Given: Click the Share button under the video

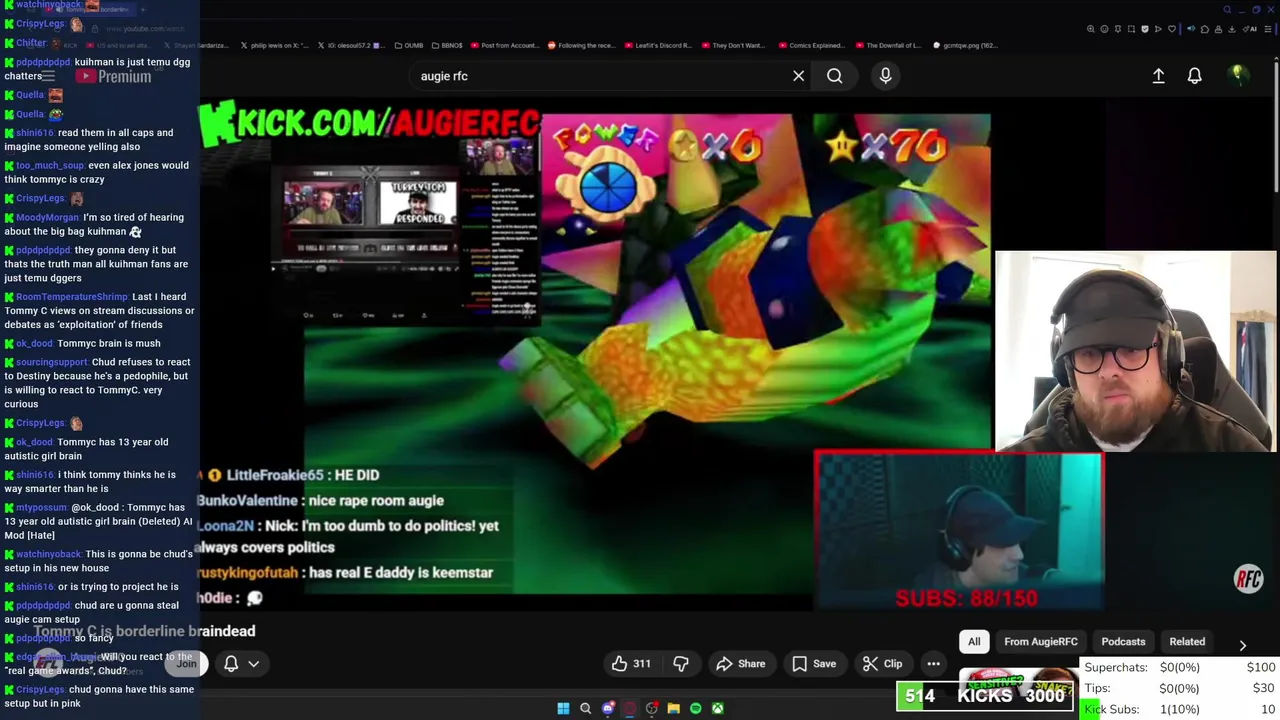Looking at the screenshot, I should click(741, 664).
